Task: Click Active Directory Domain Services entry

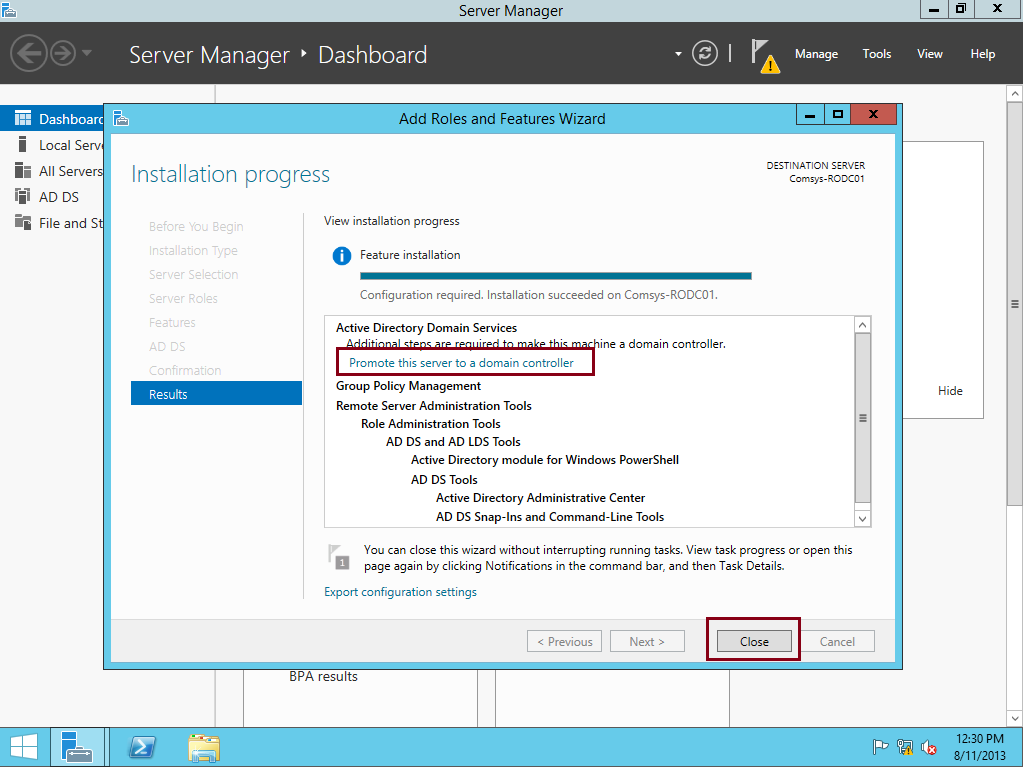Action: 426,327
